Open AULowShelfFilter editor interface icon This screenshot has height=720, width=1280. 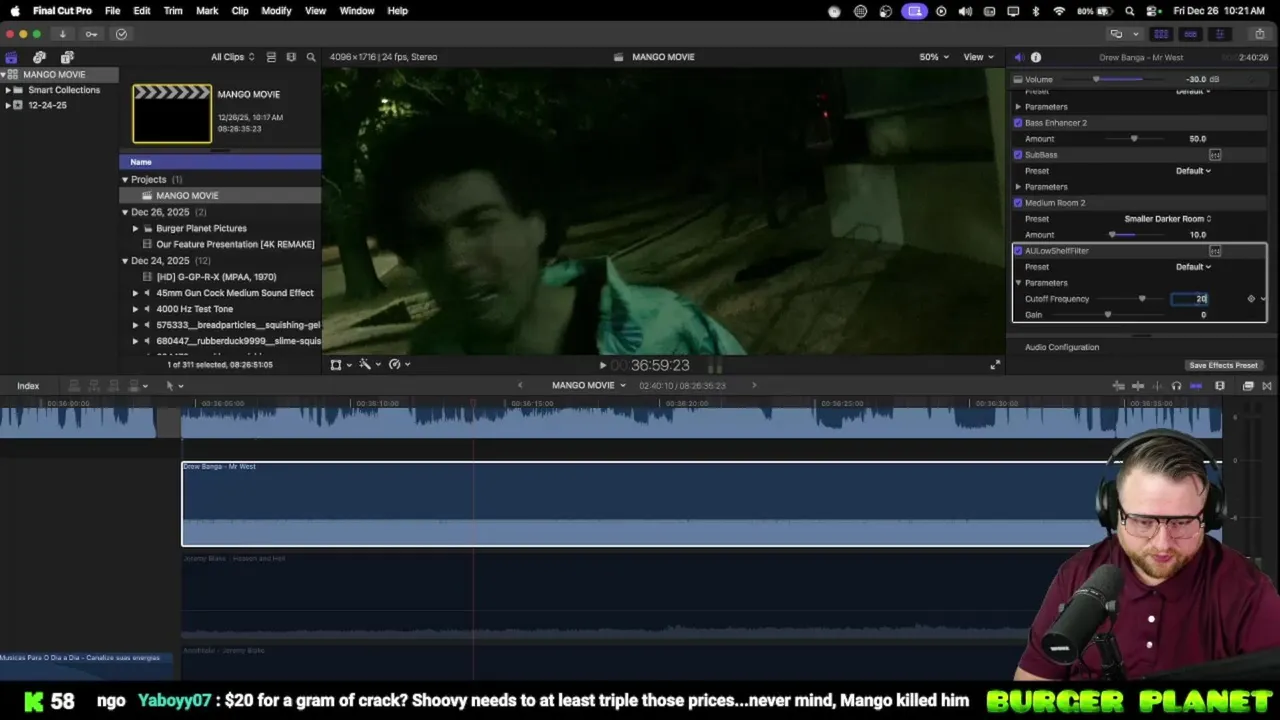click(1215, 251)
